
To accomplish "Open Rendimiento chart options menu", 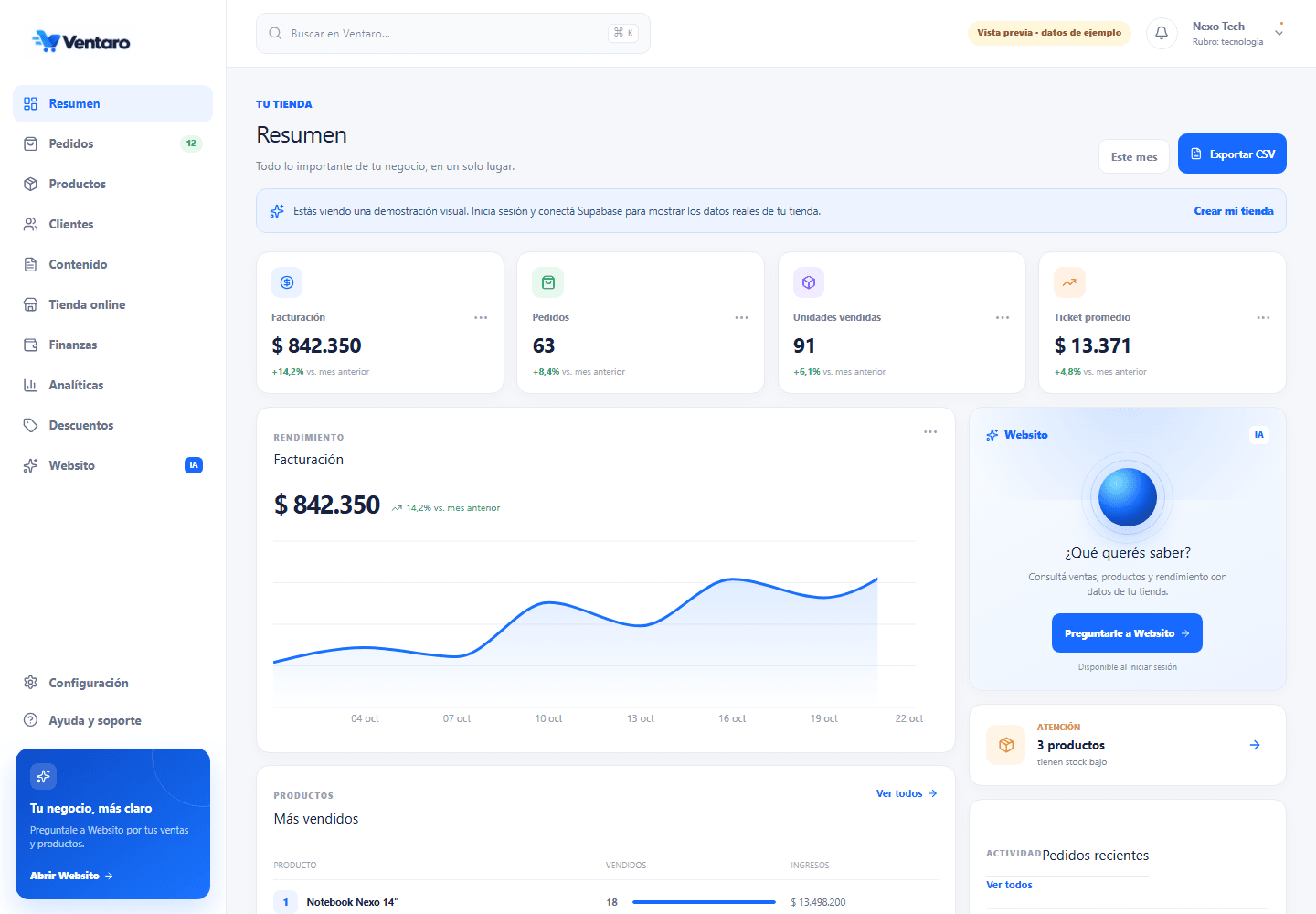I will [930, 432].
